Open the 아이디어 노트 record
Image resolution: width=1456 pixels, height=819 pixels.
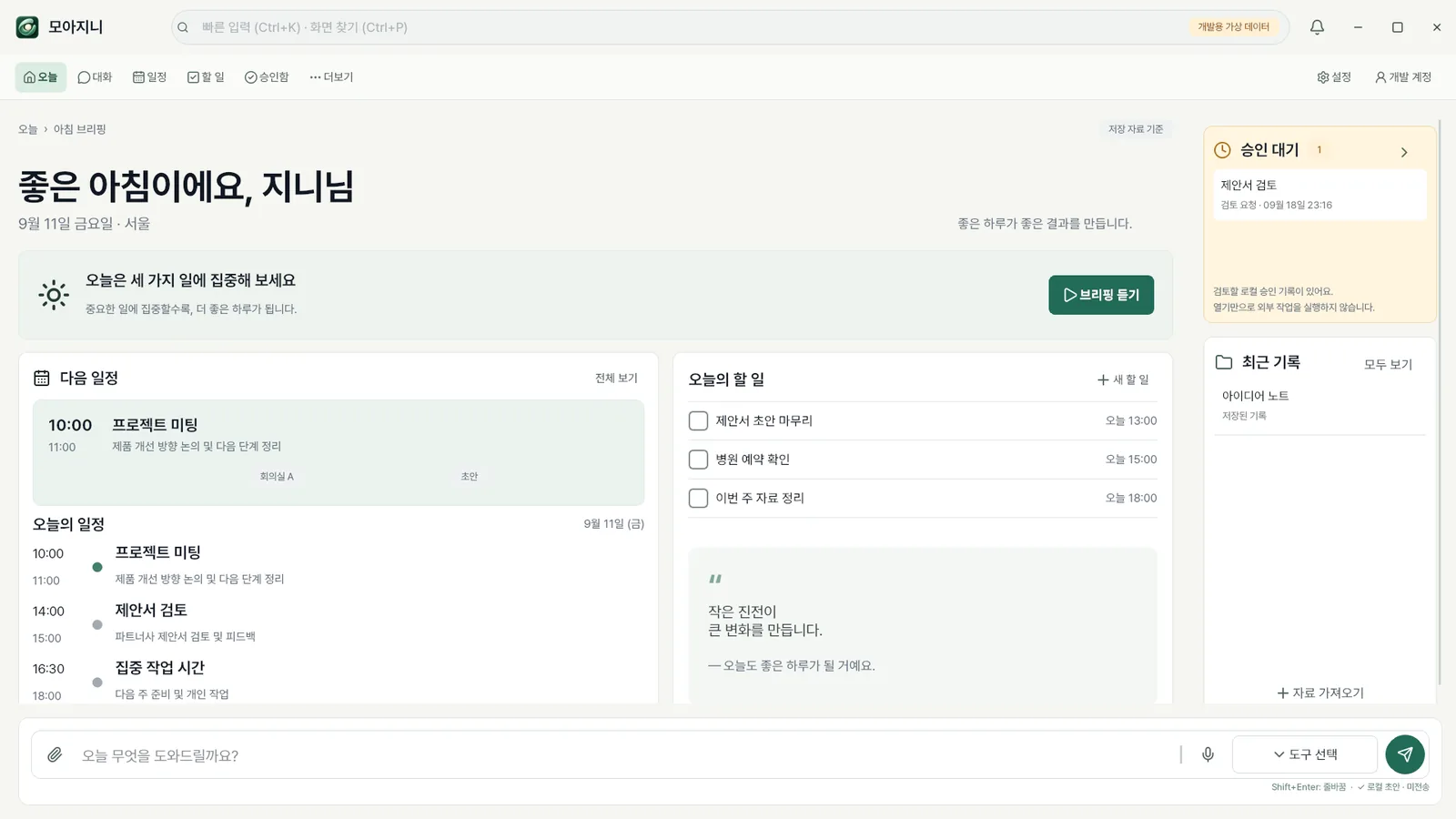(x=1319, y=405)
